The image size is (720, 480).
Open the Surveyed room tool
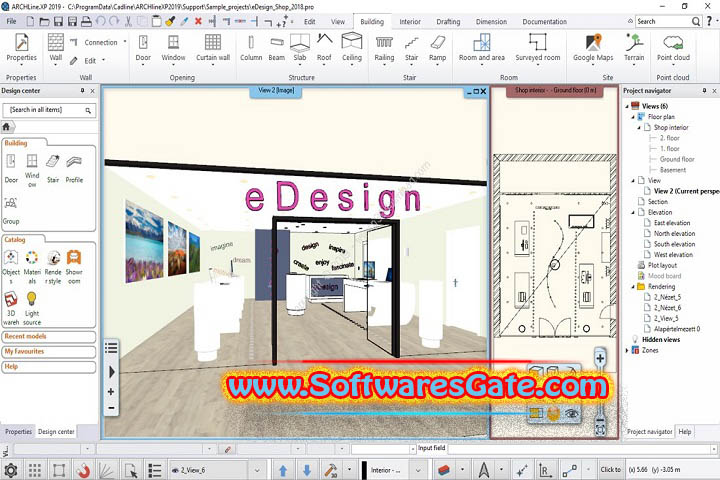[538, 48]
